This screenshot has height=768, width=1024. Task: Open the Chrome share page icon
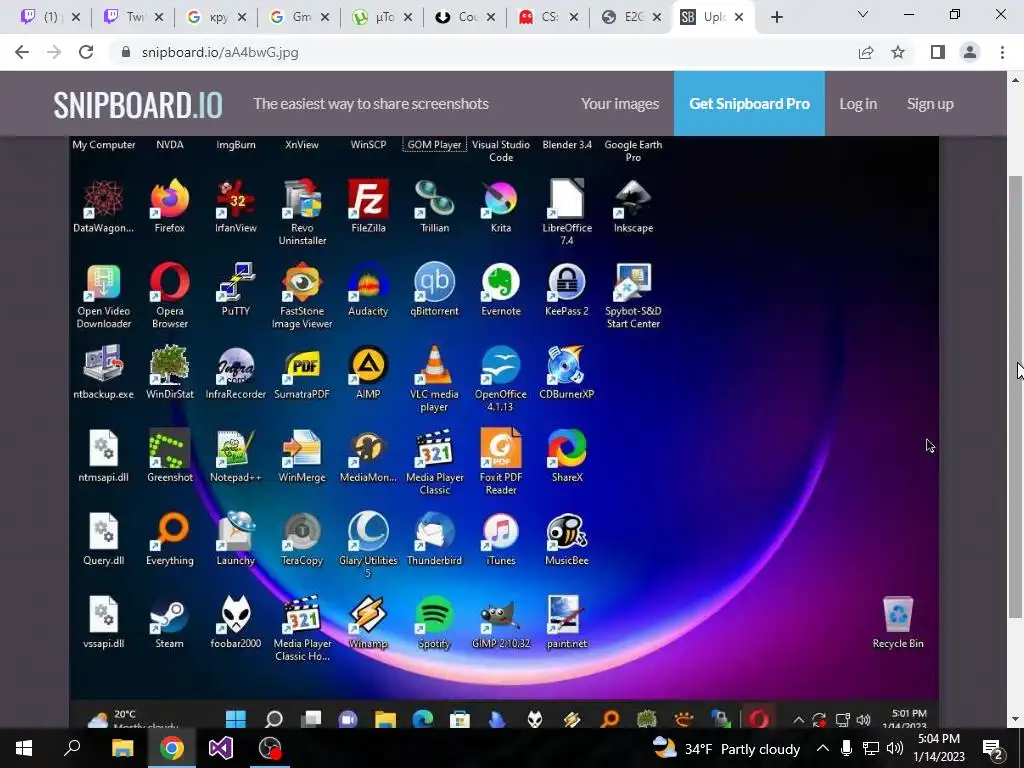pyautogui.click(x=866, y=52)
